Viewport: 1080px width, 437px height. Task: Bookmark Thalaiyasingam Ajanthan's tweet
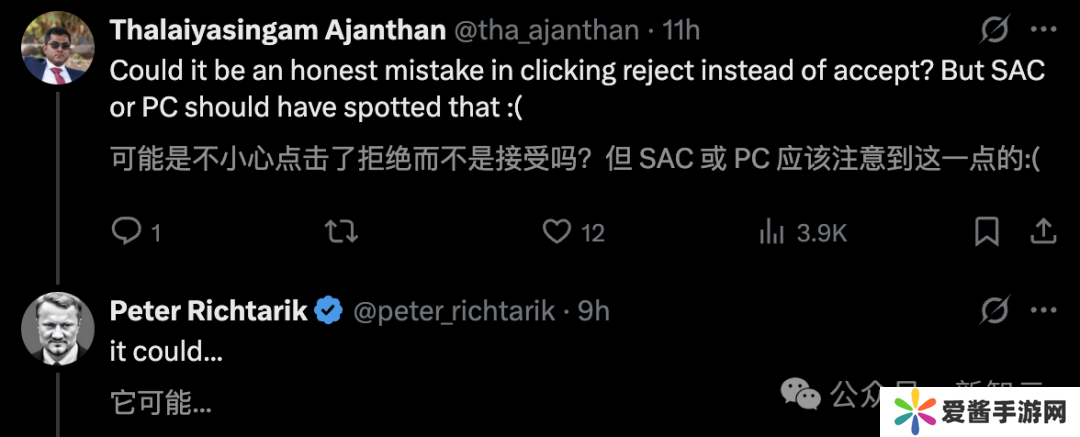point(986,232)
